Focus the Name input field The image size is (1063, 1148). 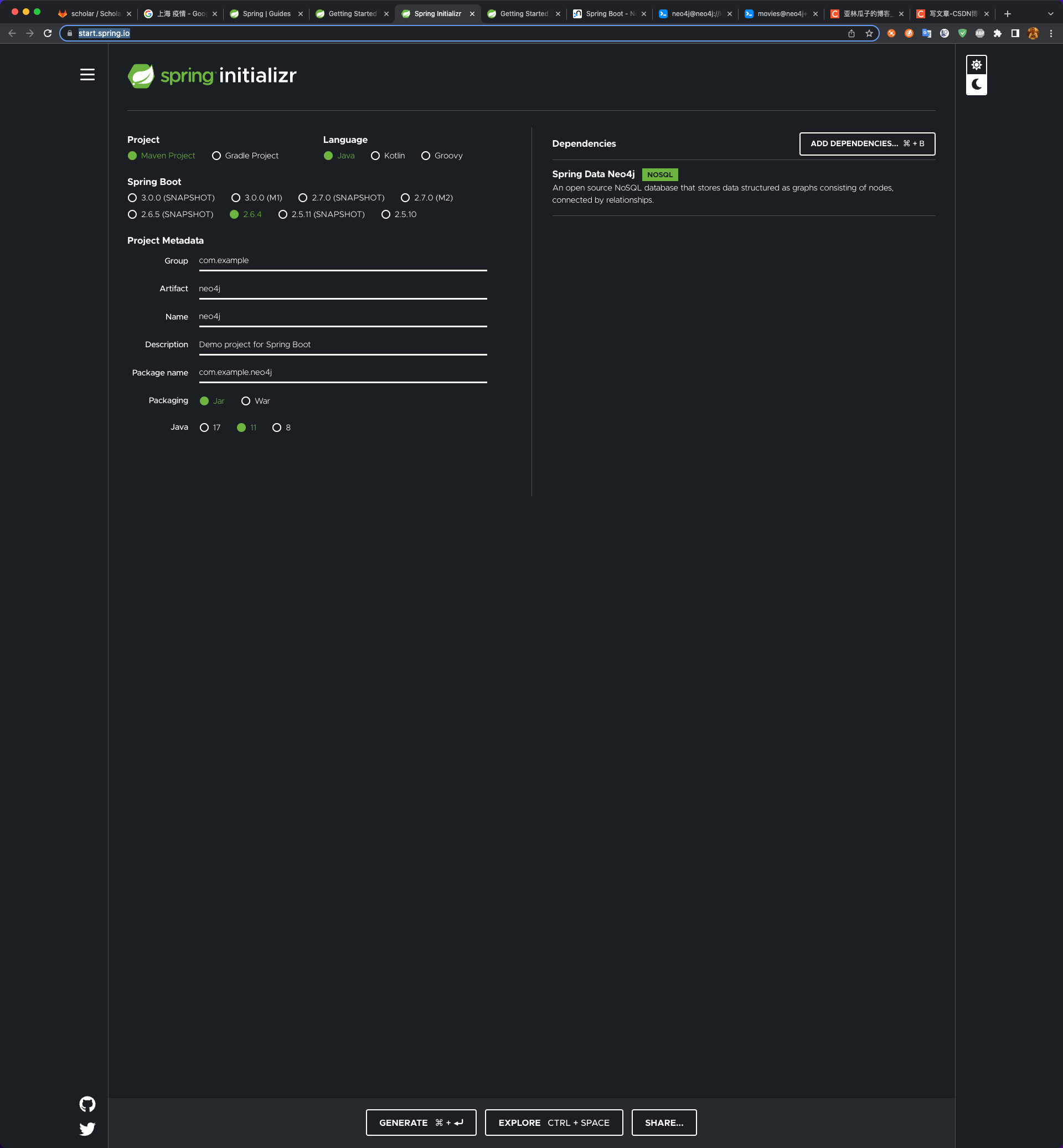point(343,317)
